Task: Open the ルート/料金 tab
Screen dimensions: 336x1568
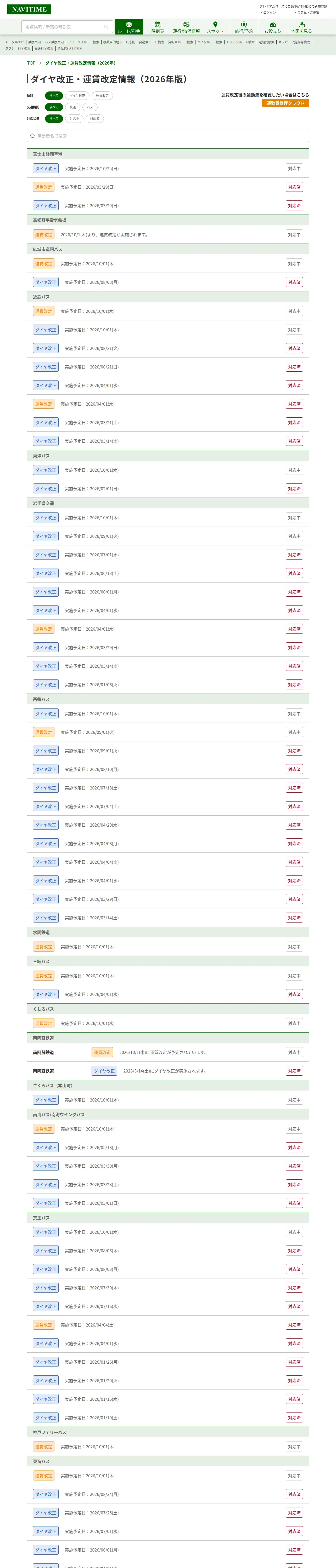Action: point(129,27)
